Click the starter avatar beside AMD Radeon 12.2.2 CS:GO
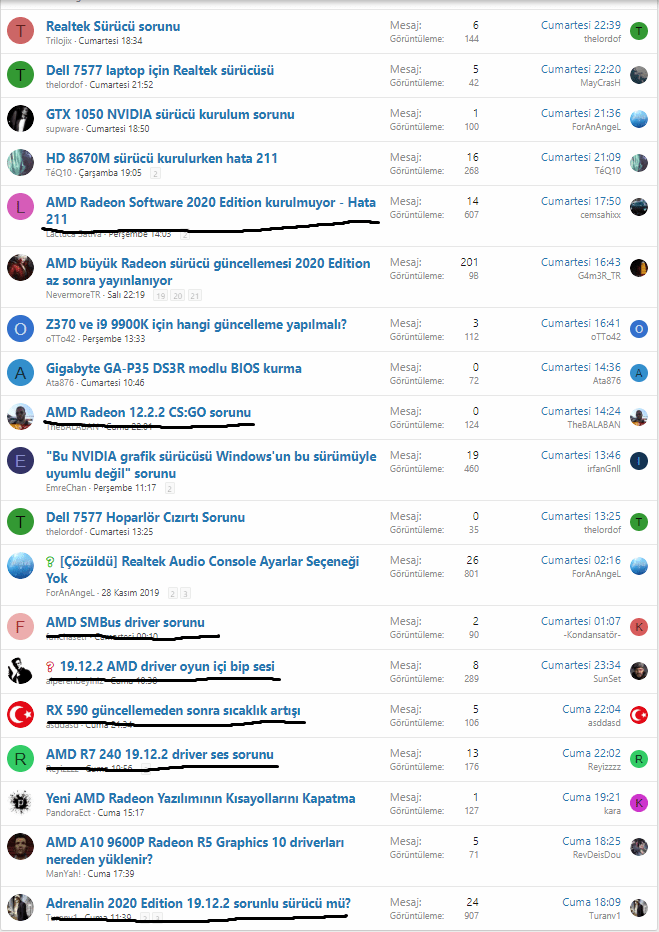 (x=20, y=417)
